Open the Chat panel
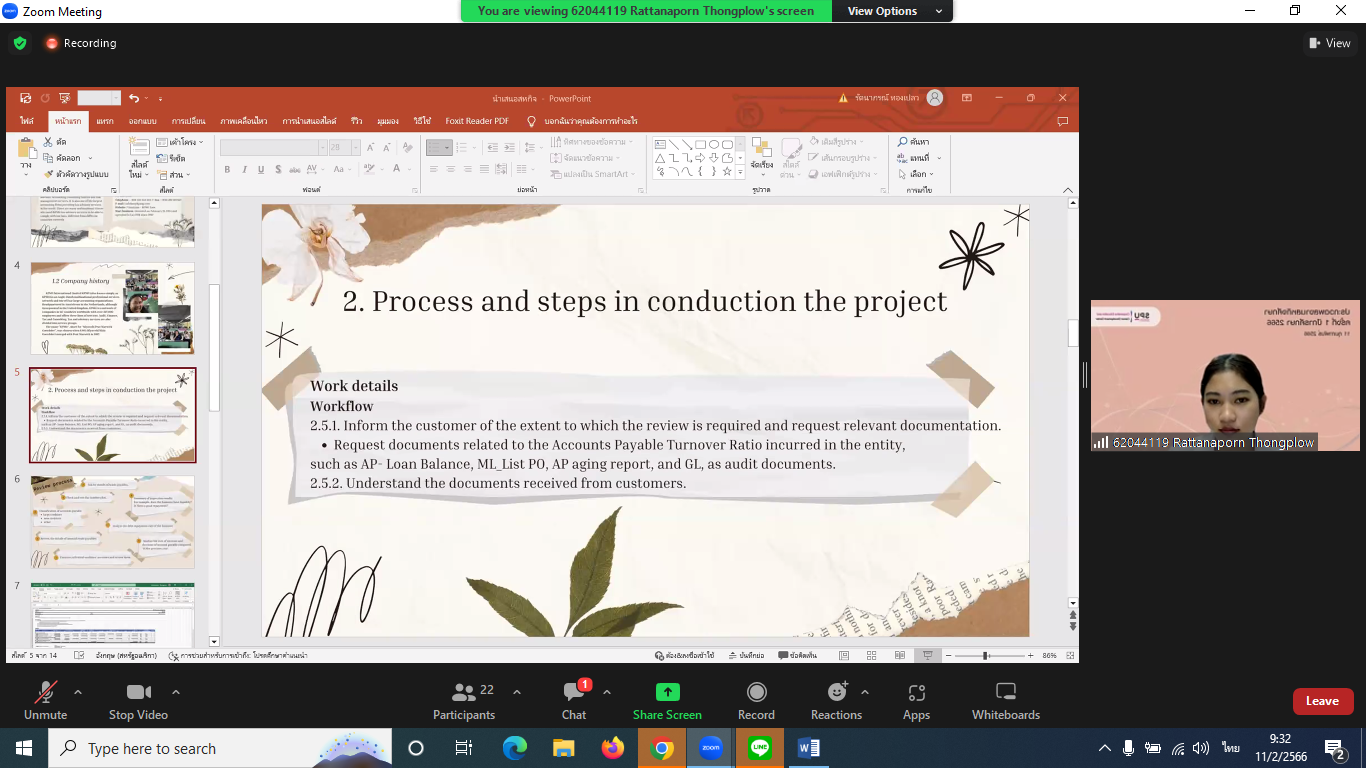This screenshot has height=768, width=1366. tap(574, 700)
